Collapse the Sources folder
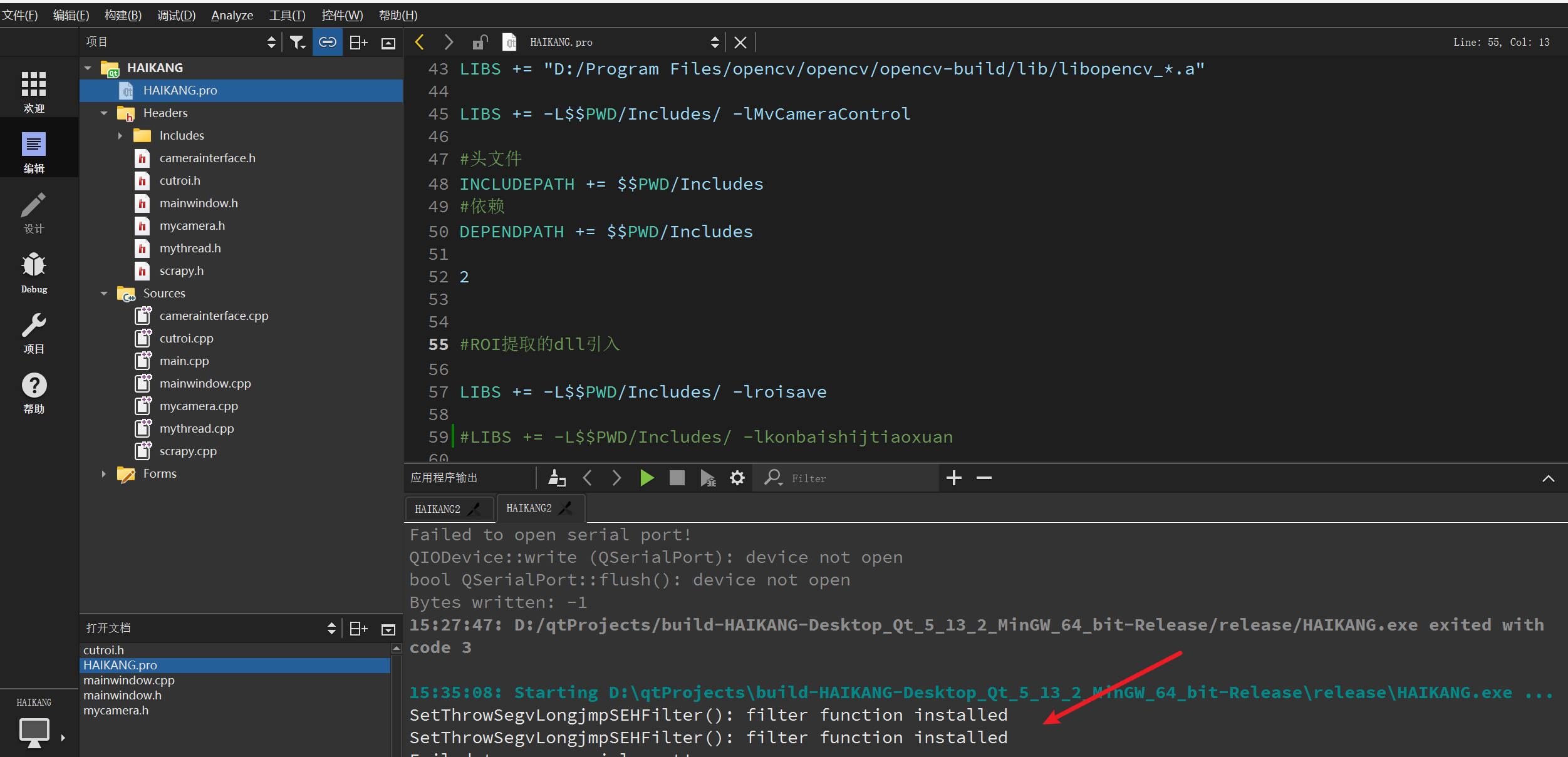1568x757 pixels. [x=104, y=294]
